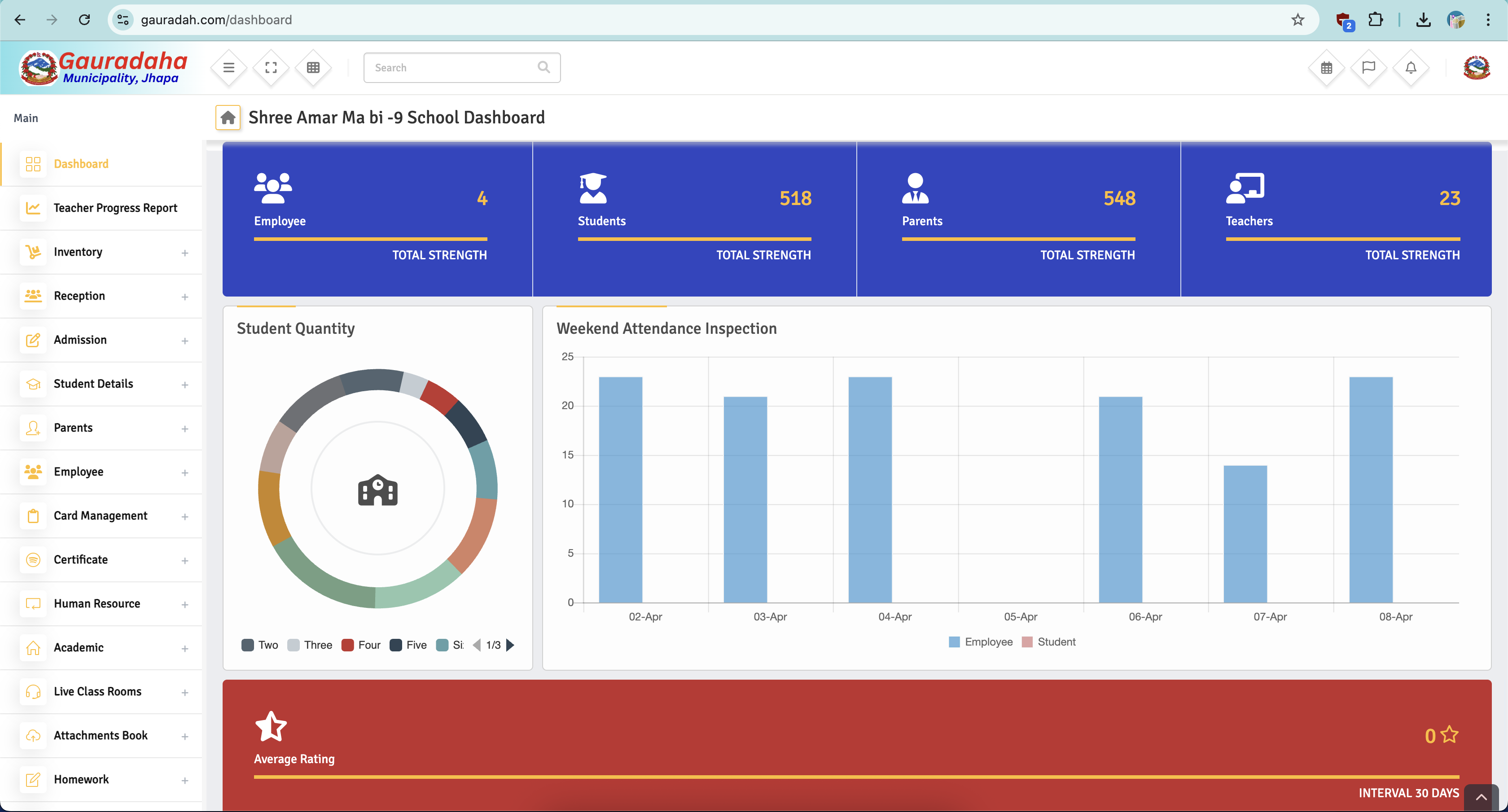Click the browser address bar URL

pyautogui.click(x=216, y=20)
